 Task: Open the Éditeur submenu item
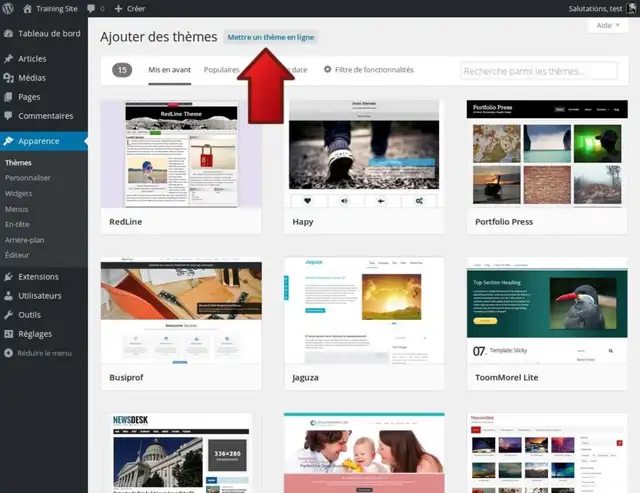[x=17, y=255]
